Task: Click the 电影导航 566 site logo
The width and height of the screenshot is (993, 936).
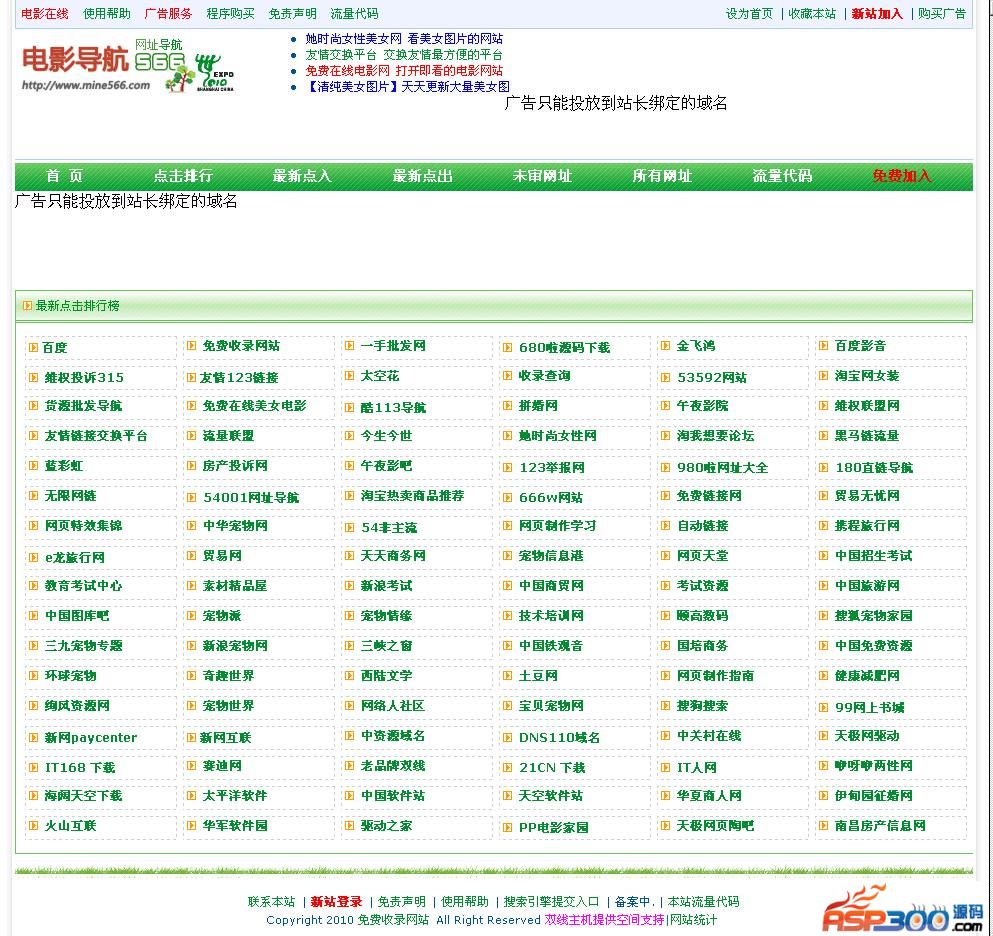Action: (x=128, y=66)
